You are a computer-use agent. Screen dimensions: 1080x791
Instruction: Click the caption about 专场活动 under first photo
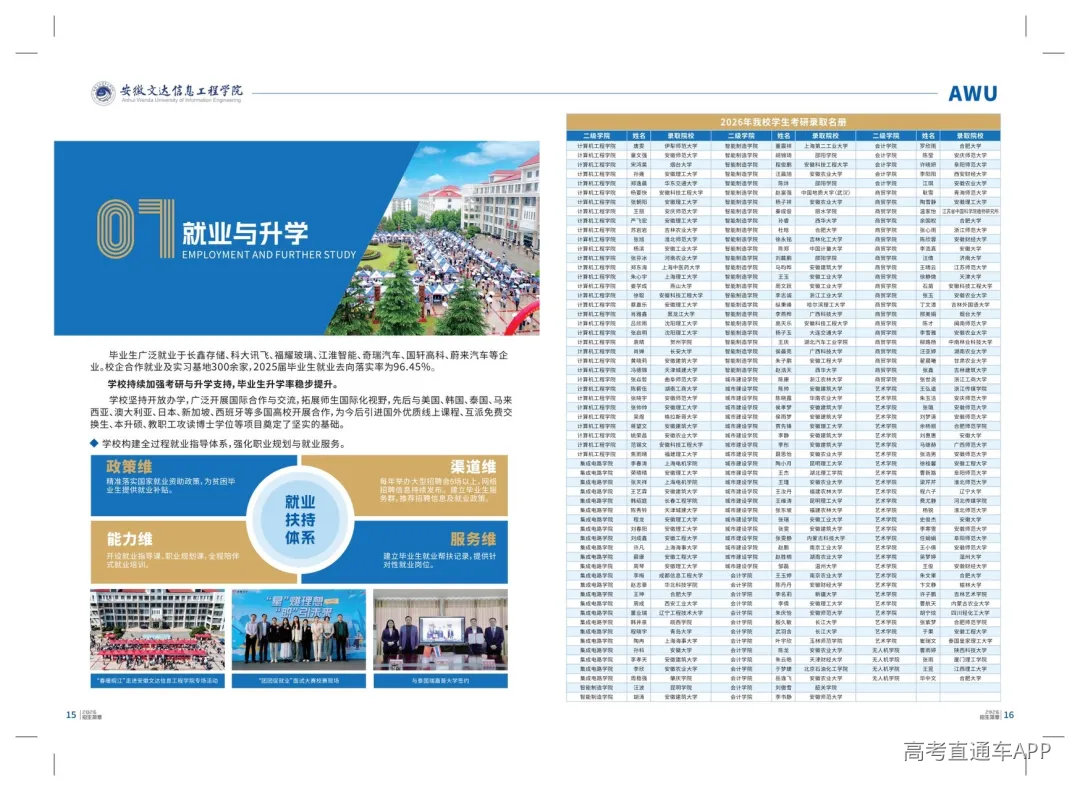pyautogui.click(x=157, y=681)
